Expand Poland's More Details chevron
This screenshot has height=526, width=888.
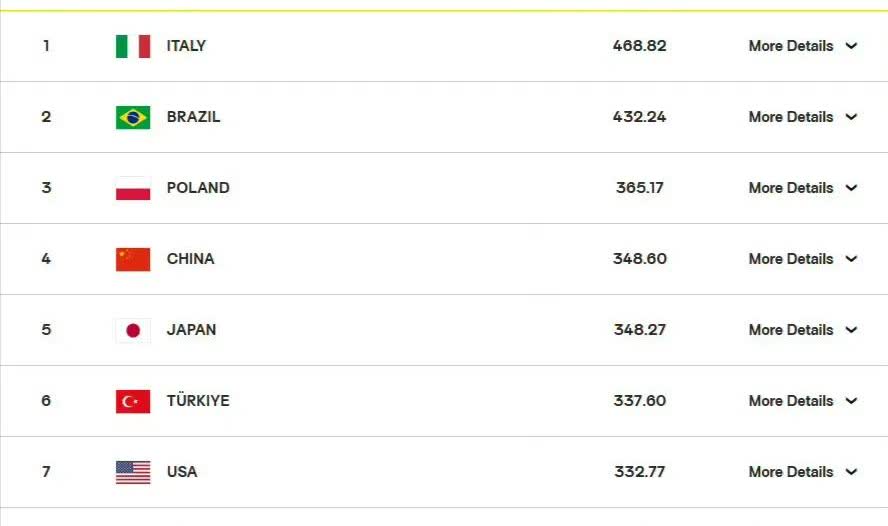(x=851, y=188)
